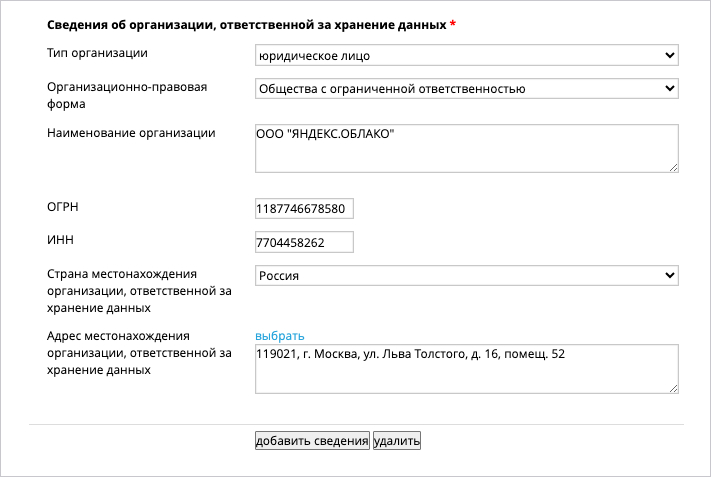Open the country dropdown showing Россия
The width and height of the screenshot is (711, 477).
pyautogui.click(x=467, y=275)
